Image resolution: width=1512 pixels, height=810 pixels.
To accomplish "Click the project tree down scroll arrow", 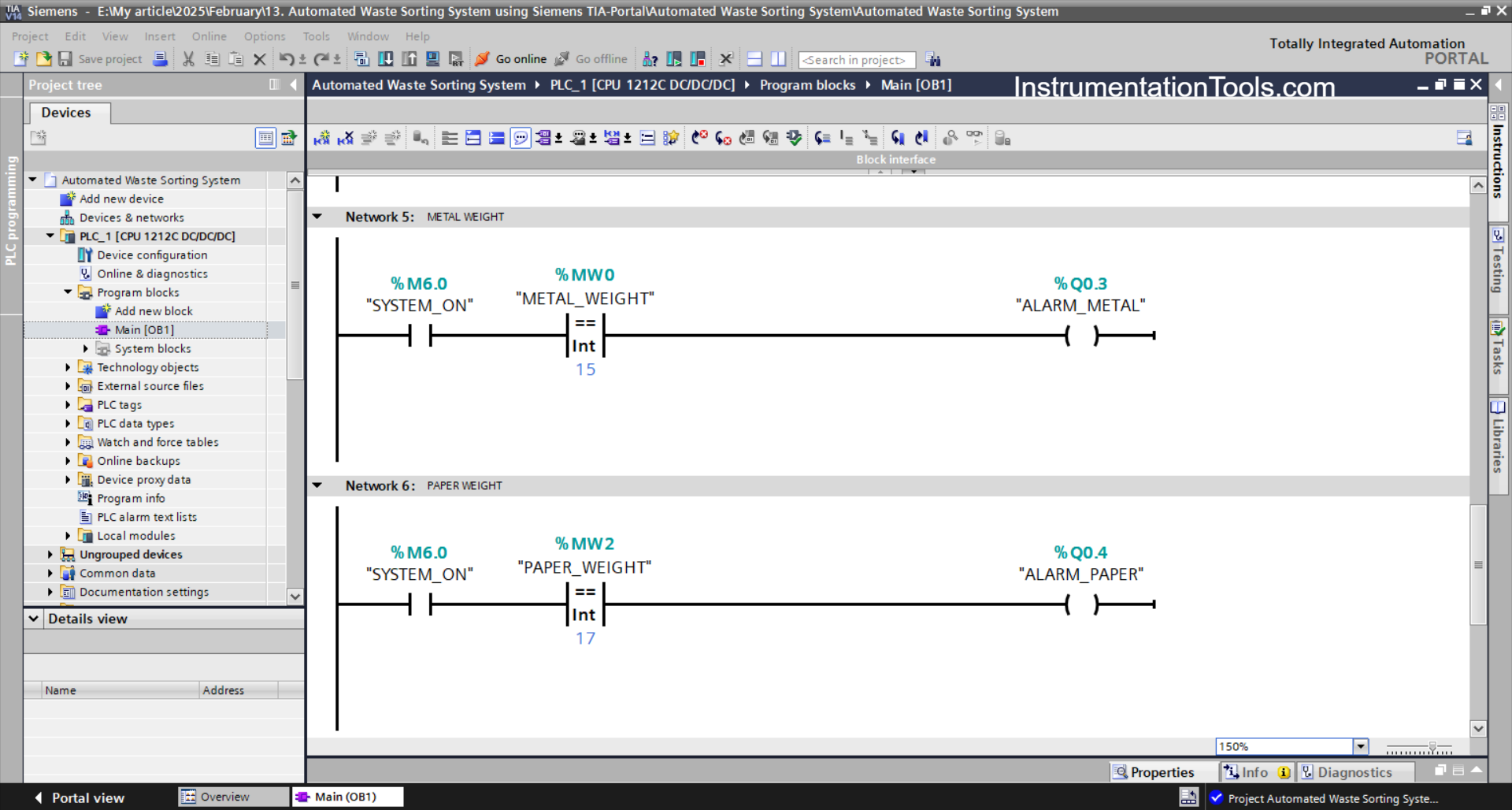I will click(x=295, y=596).
